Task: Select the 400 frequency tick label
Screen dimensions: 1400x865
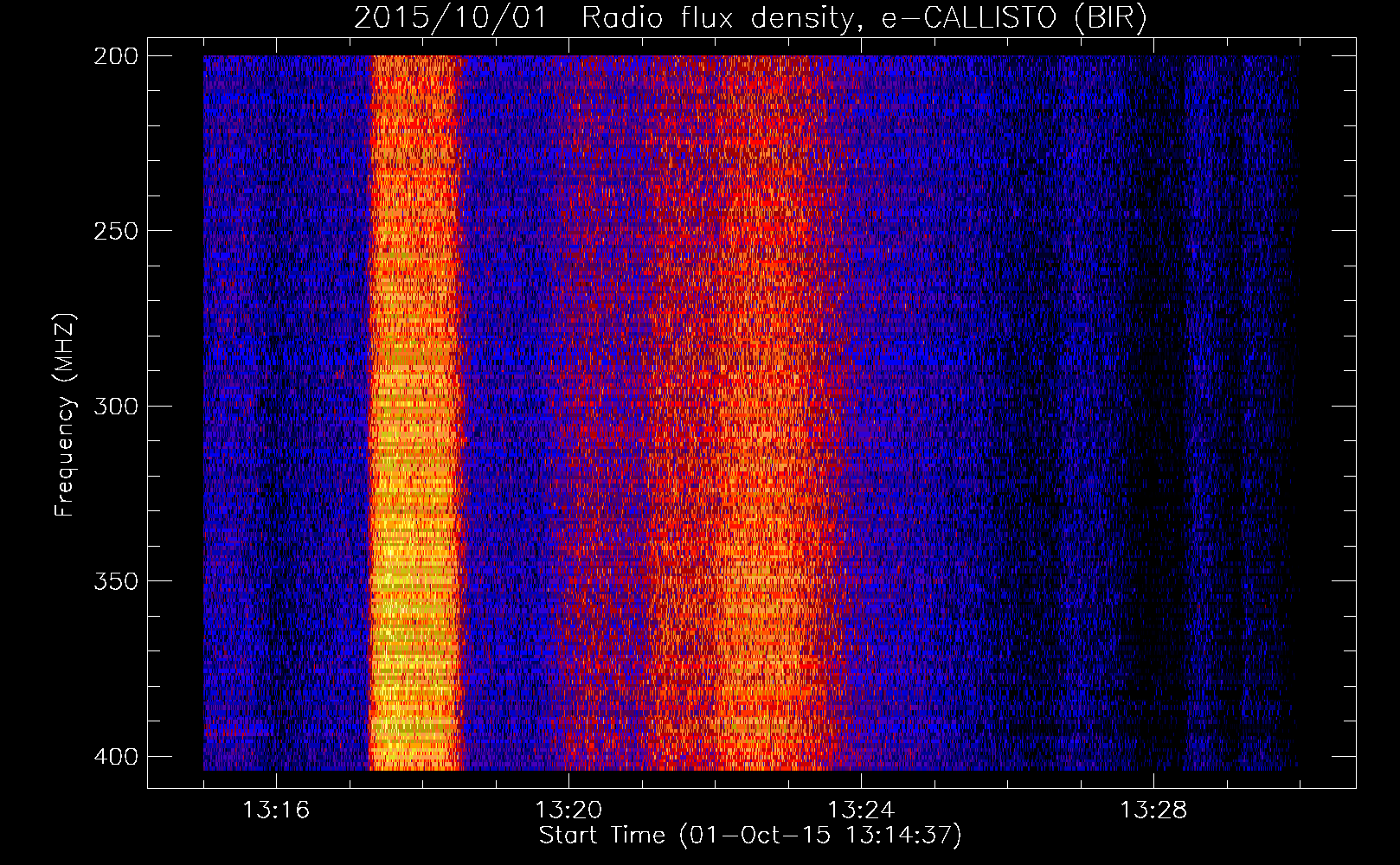Action: [x=115, y=756]
